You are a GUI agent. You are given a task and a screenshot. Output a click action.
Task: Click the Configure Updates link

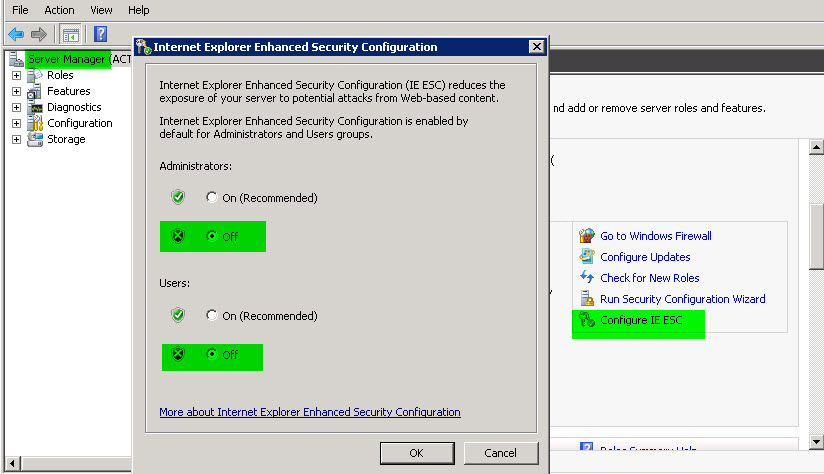(x=645, y=257)
